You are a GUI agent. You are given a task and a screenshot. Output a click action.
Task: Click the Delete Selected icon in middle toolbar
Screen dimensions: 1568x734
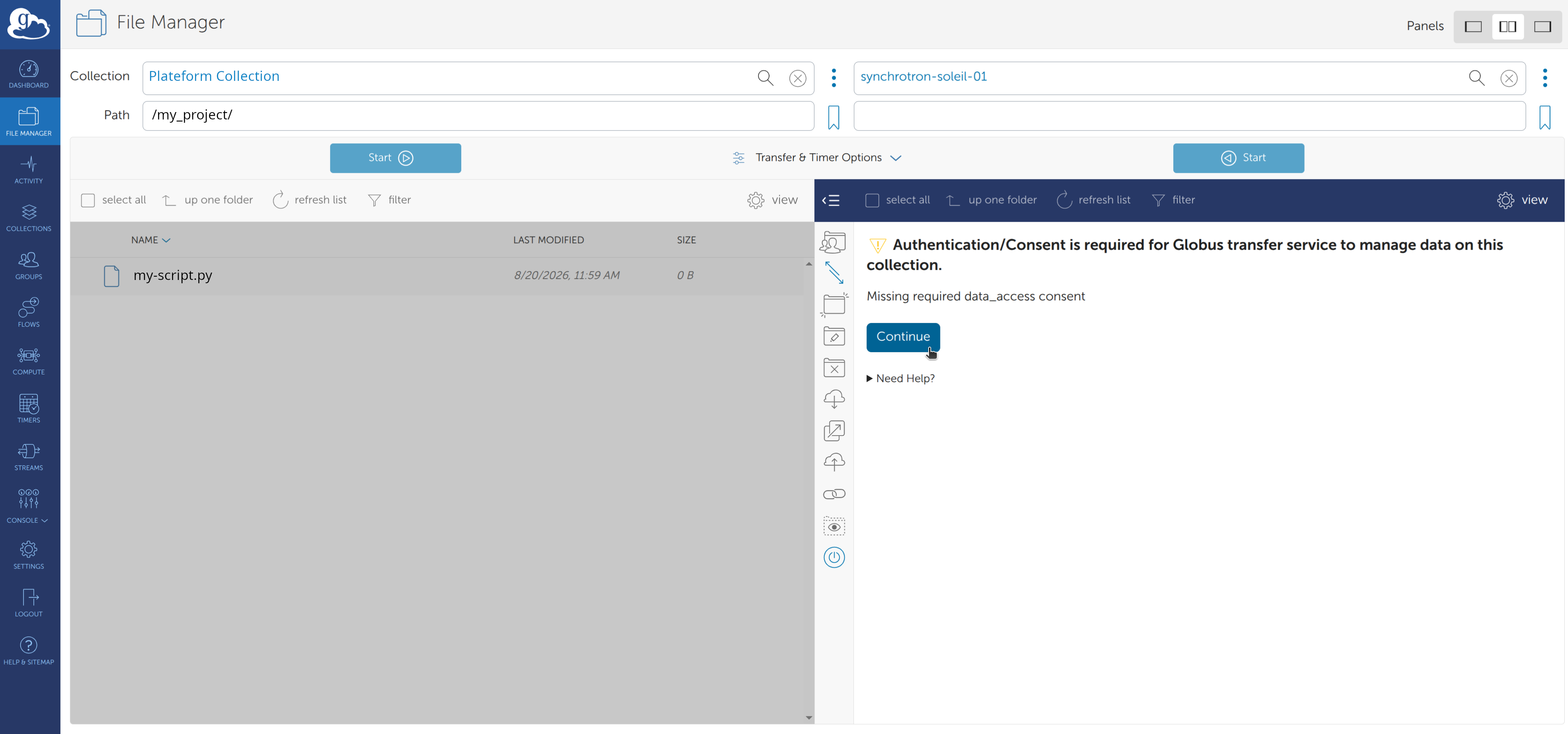[834, 367]
